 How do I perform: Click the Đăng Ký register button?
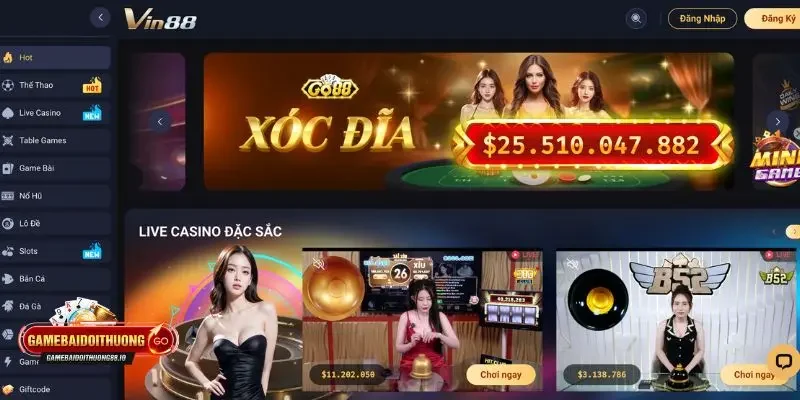(774, 18)
